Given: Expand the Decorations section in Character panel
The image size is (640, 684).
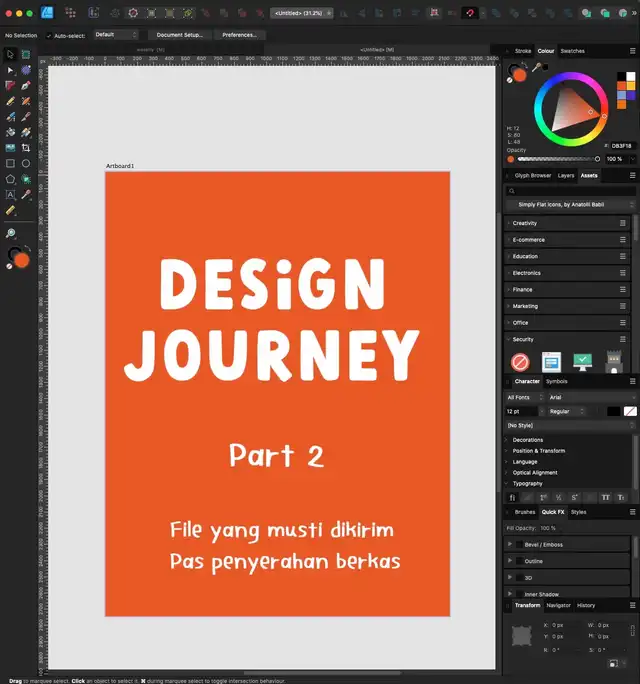Looking at the screenshot, I should point(527,440).
